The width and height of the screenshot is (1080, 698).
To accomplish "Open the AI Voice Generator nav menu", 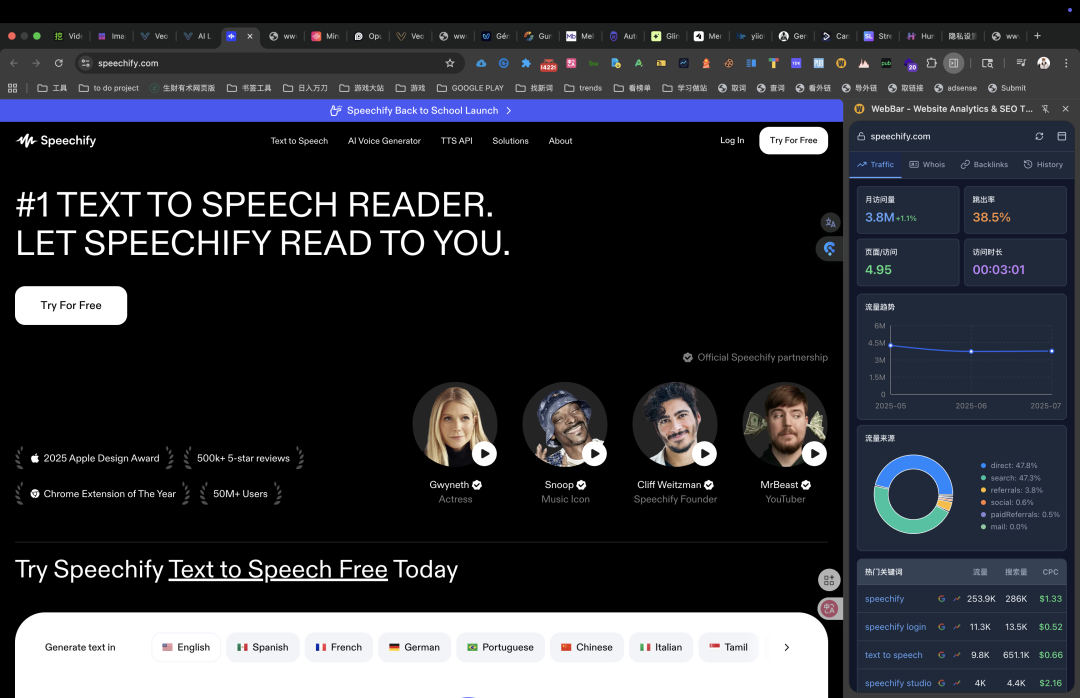I will 384,141.
